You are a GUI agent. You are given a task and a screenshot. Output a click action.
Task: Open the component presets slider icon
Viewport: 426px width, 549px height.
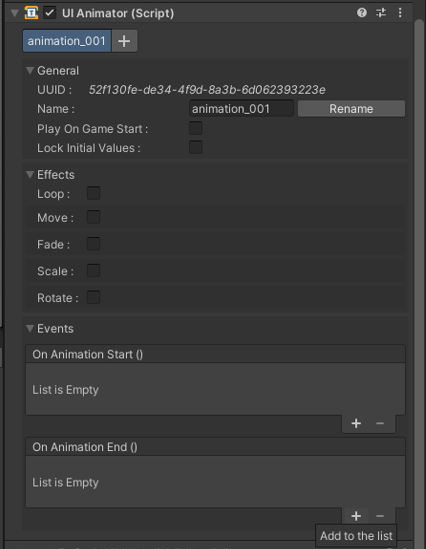[x=381, y=13]
